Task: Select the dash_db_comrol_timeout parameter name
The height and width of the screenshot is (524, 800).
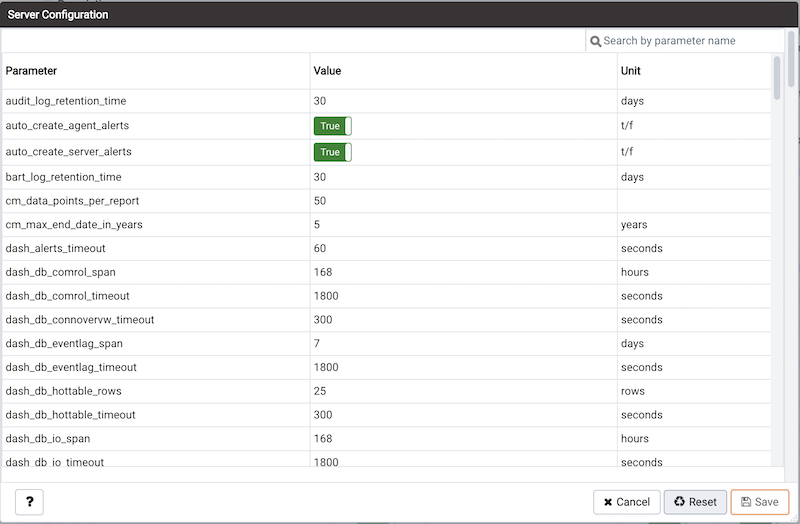Action: tap(67, 296)
